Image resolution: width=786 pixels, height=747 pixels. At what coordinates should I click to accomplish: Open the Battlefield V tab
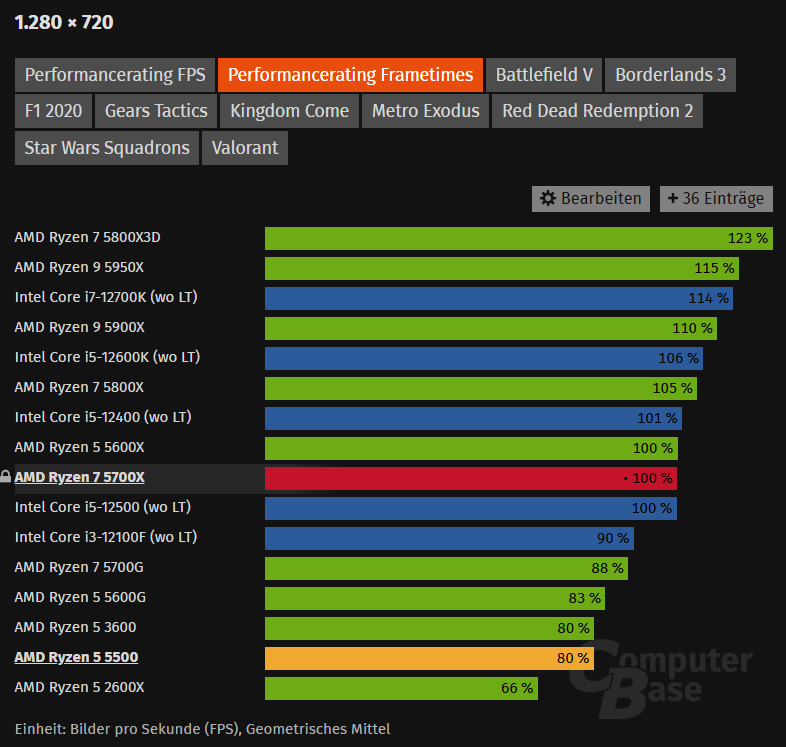[x=544, y=75]
